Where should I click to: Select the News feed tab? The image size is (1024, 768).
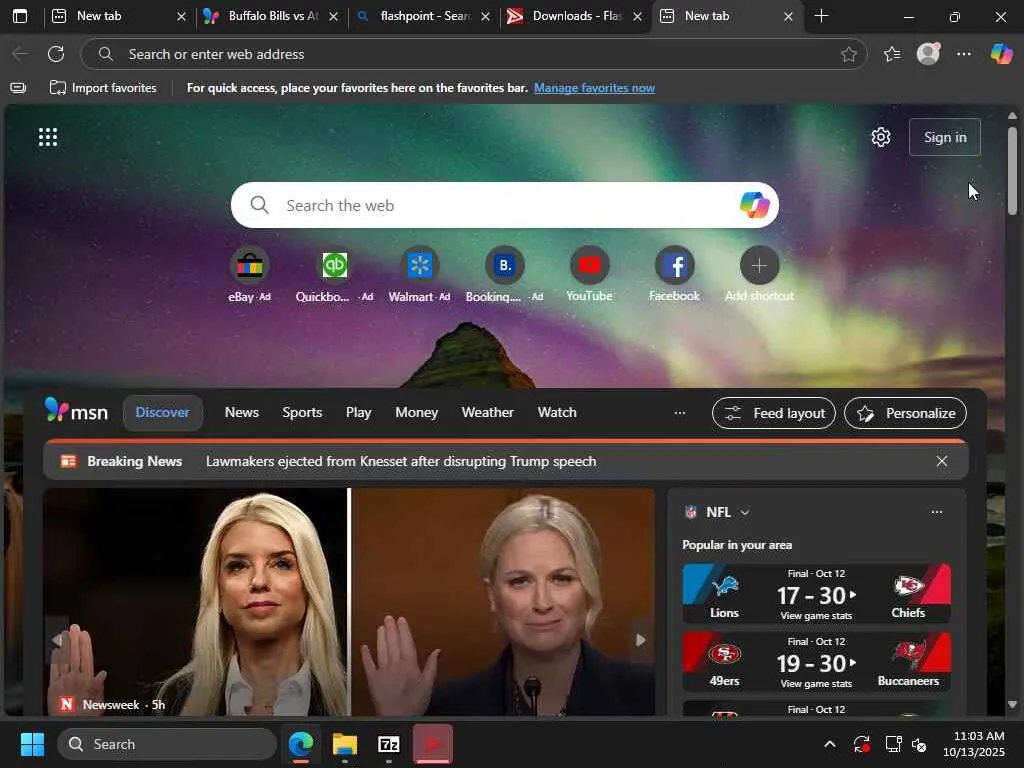242,413
